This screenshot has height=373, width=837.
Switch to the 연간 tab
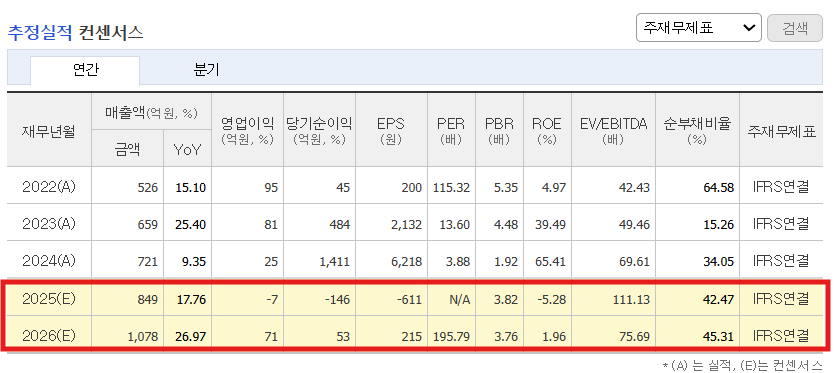[x=85, y=70]
